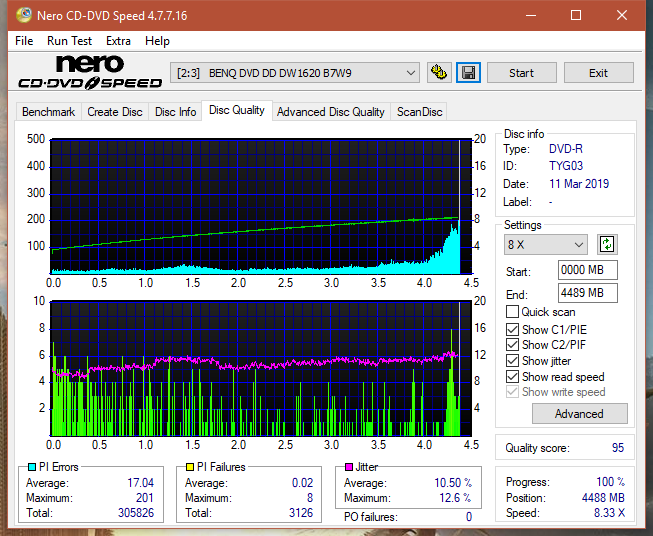The width and height of the screenshot is (653, 536).
Task: Click the disc date 11 Mar 2019
Action: 579,184
